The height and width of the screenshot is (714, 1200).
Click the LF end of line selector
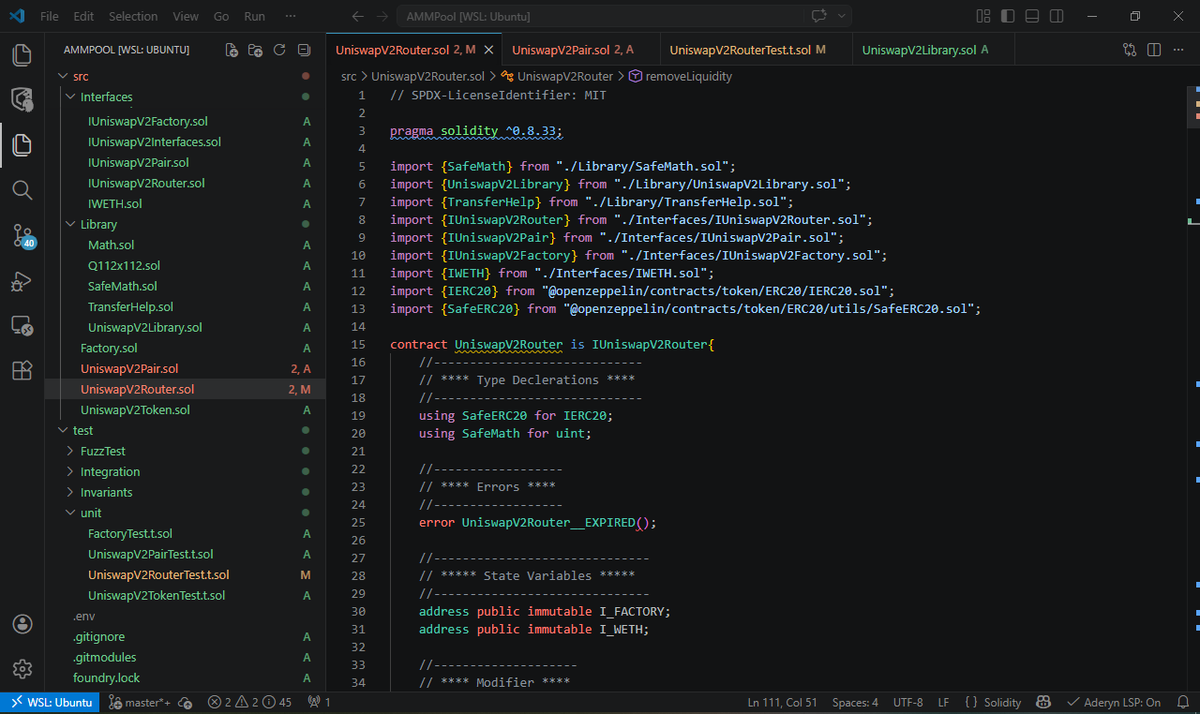(943, 702)
